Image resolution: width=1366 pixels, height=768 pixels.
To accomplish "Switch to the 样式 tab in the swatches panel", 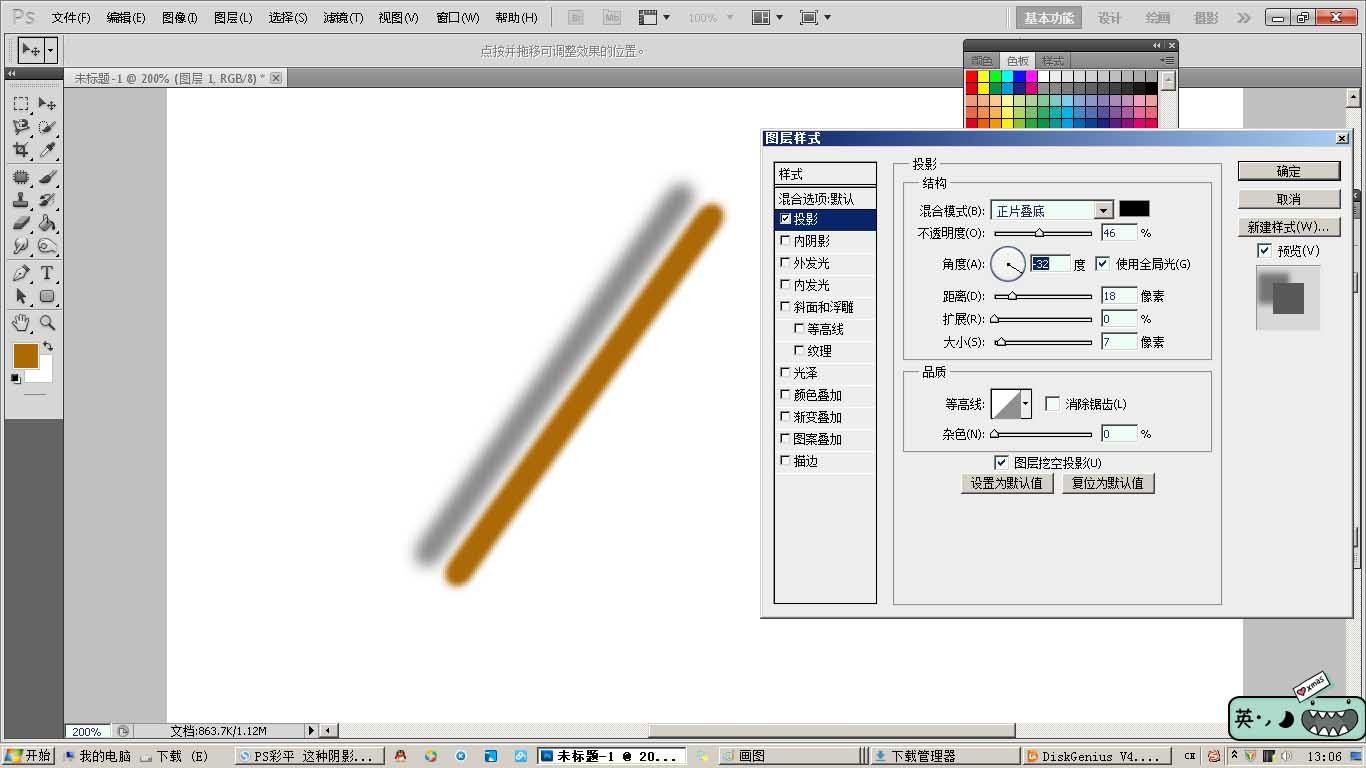I will (x=1053, y=61).
